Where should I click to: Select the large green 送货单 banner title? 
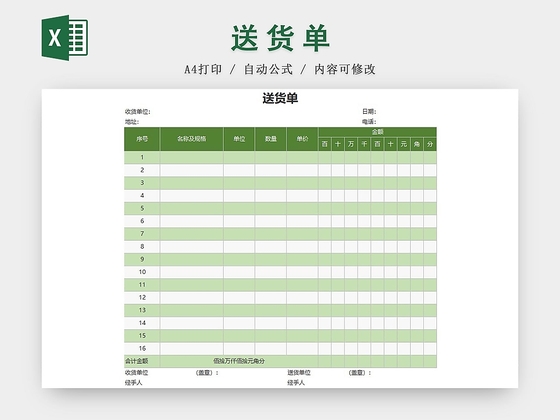pyautogui.click(x=280, y=38)
